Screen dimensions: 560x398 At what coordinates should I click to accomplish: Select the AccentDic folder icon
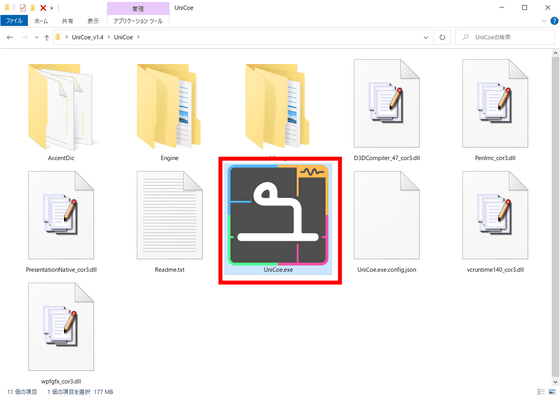tap(61, 107)
